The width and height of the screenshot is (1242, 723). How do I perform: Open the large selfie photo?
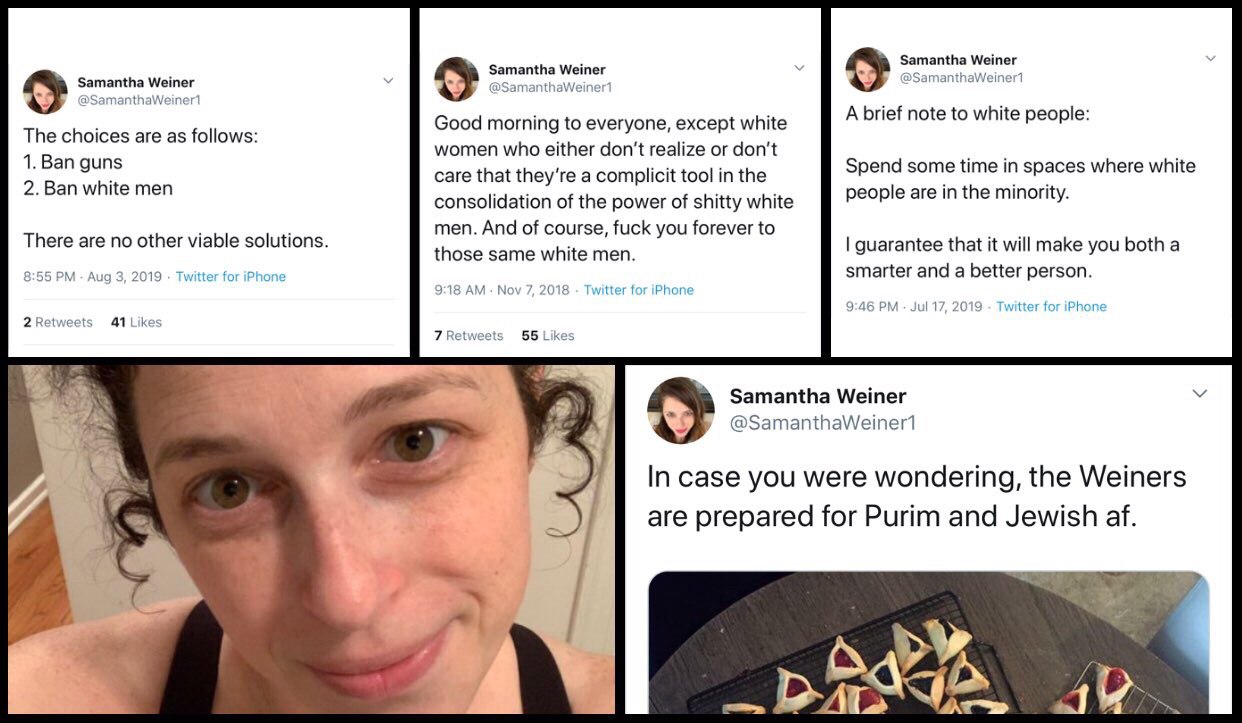pos(312,539)
